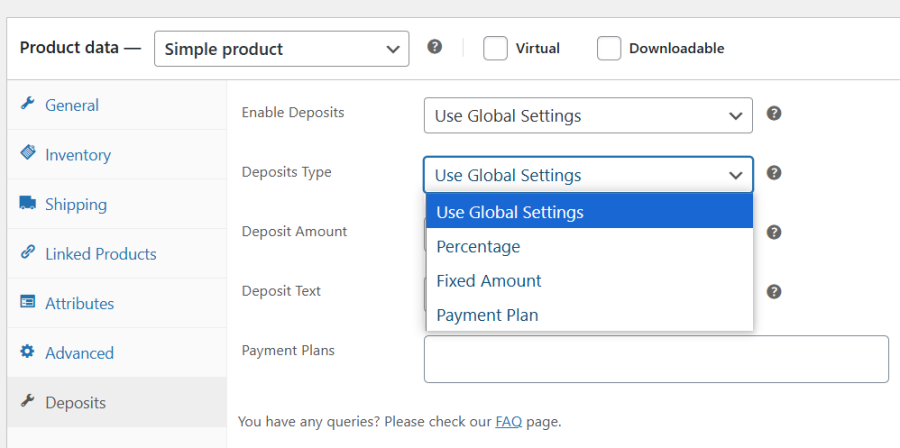Choose Percentage from the list
This screenshot has width=900, height=448.
pyautogui.click(x=478, y=246)
